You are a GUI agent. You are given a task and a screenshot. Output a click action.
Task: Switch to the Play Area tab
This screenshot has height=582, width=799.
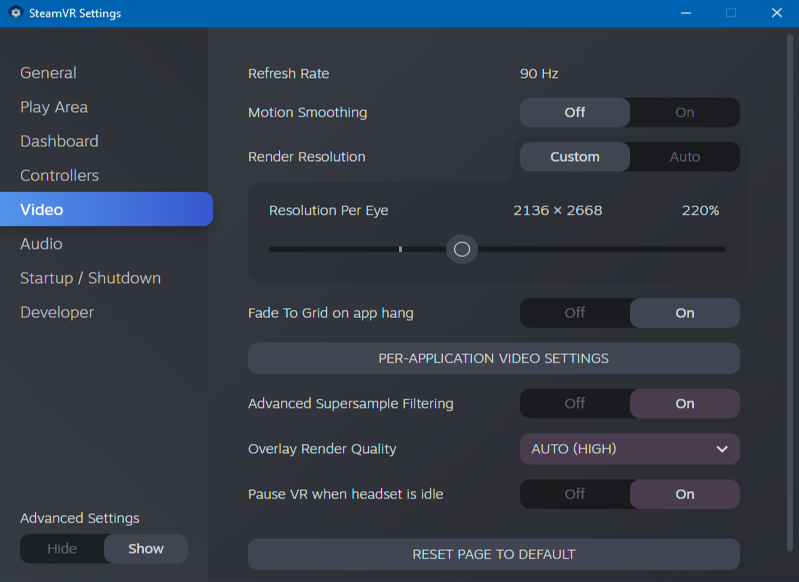click(54, 107)
